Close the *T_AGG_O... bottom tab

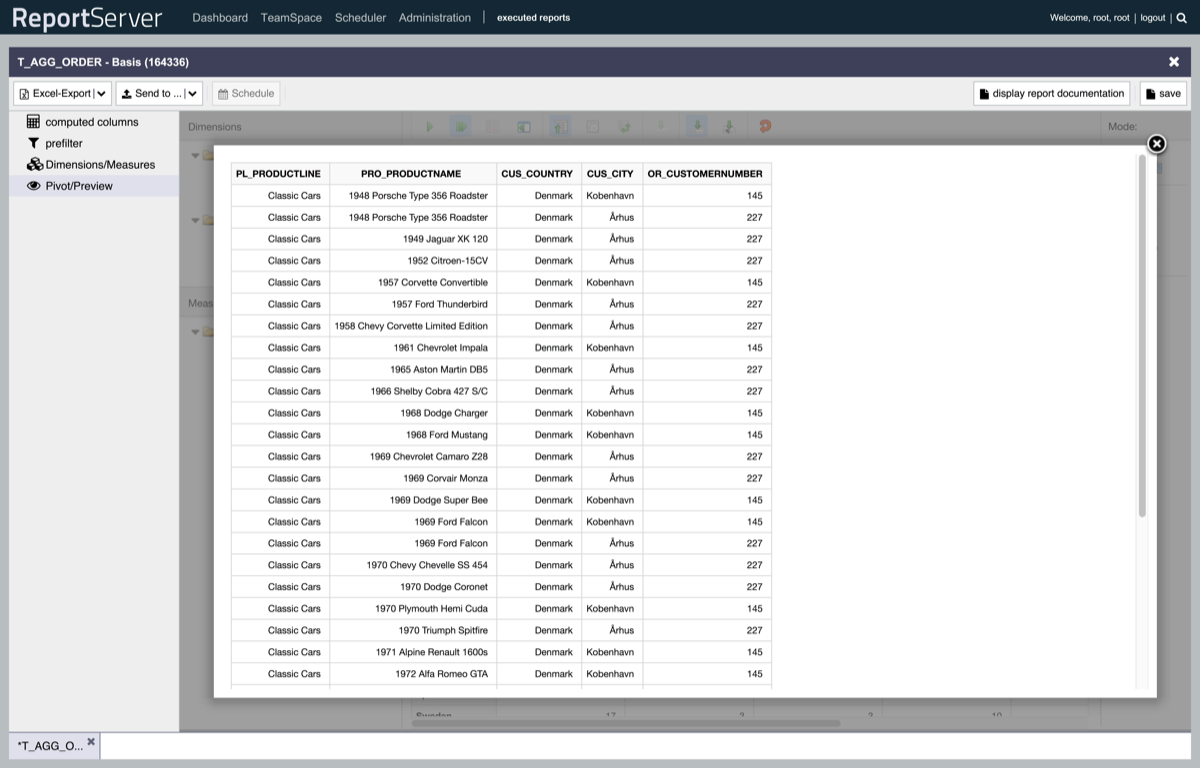click(91, 741)
